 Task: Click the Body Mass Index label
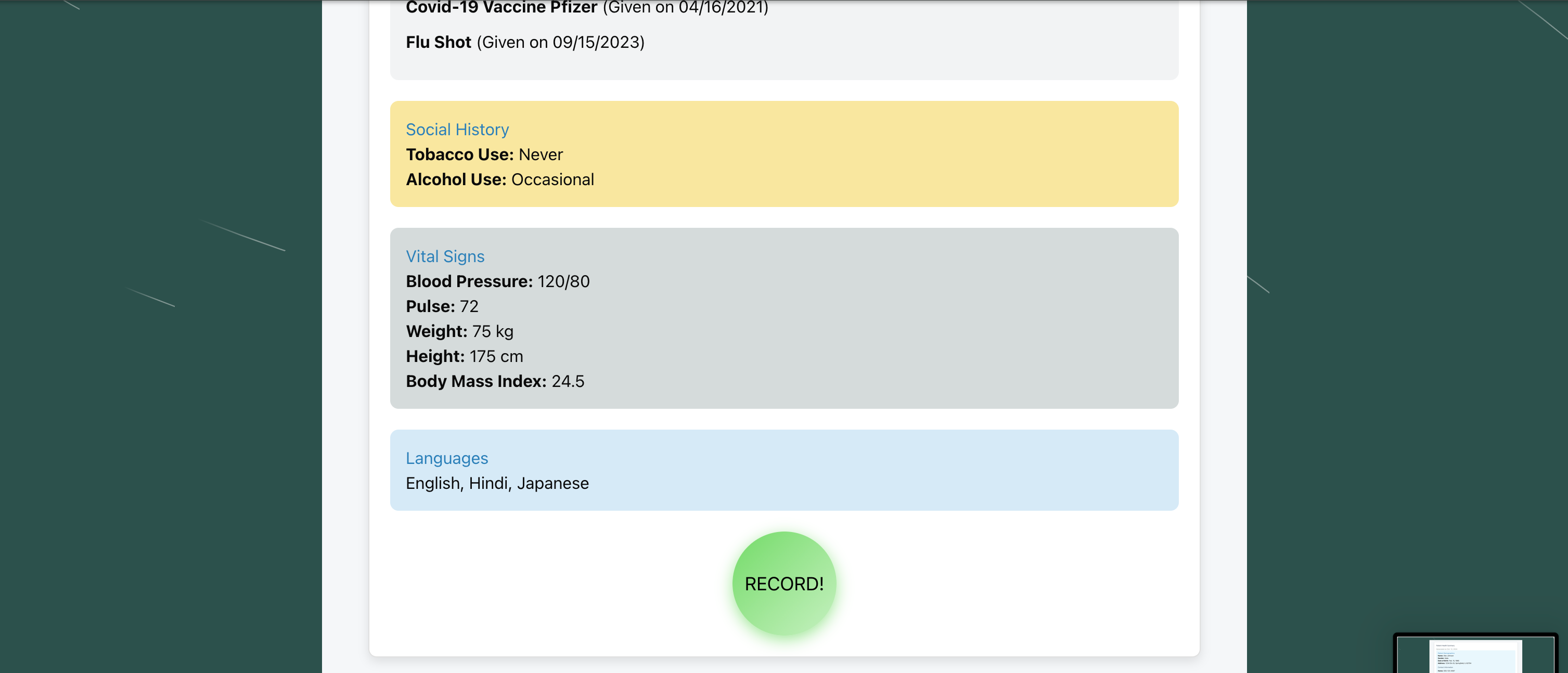[476, 381]
